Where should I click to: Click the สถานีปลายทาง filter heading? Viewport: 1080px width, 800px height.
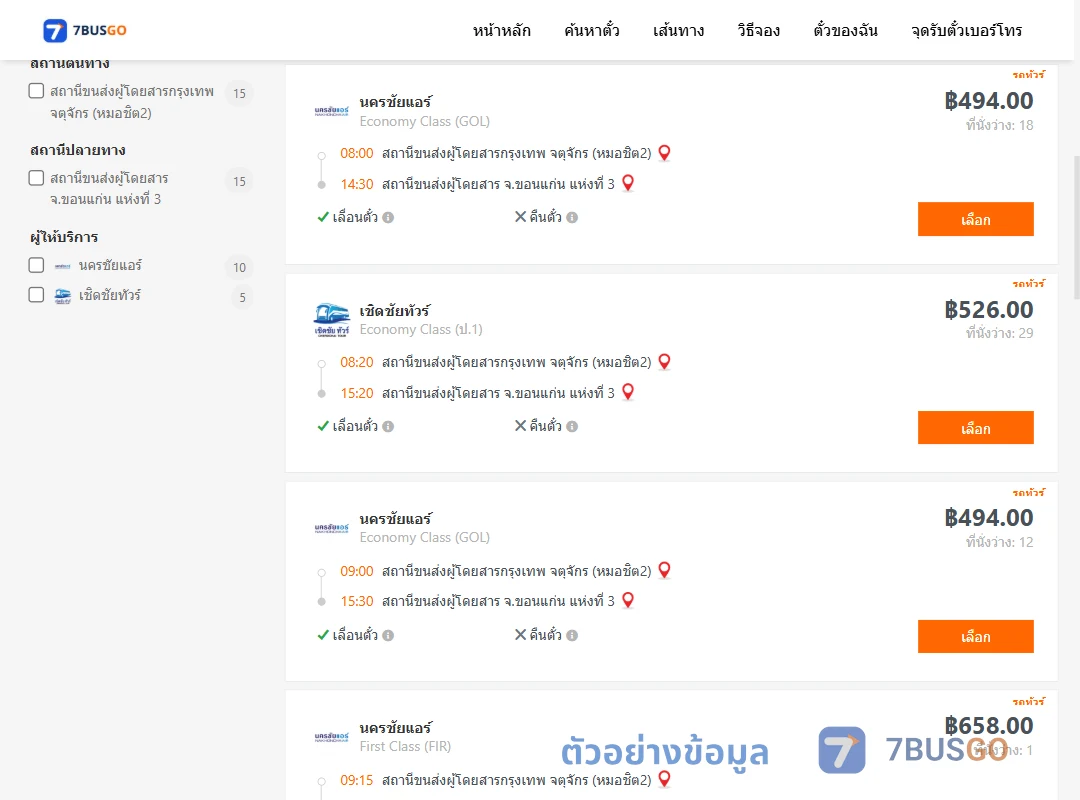(78, 150)
